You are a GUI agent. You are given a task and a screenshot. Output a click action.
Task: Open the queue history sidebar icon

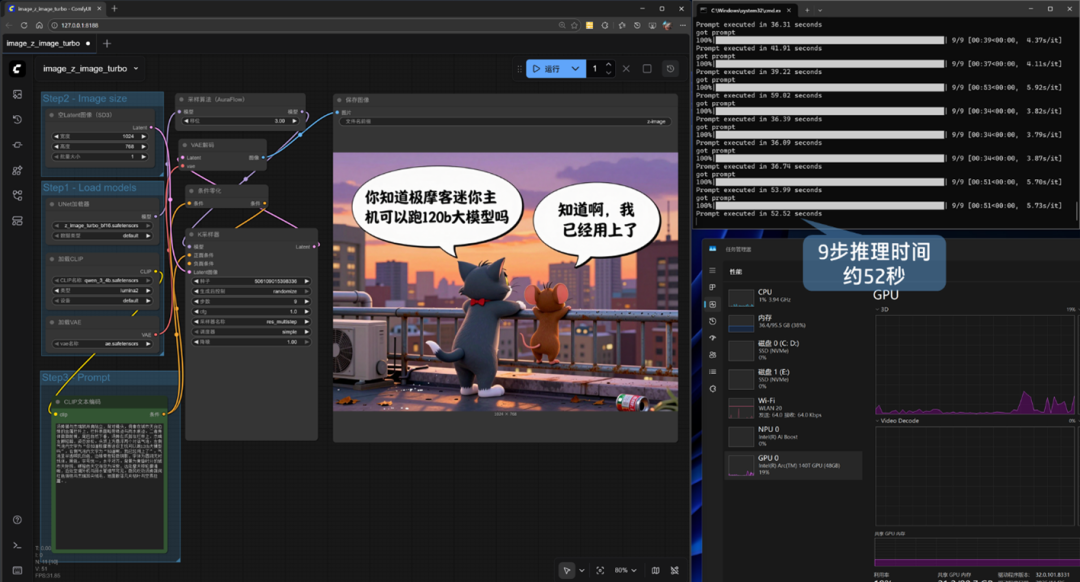pyautogui.click(x=17, y=120)
